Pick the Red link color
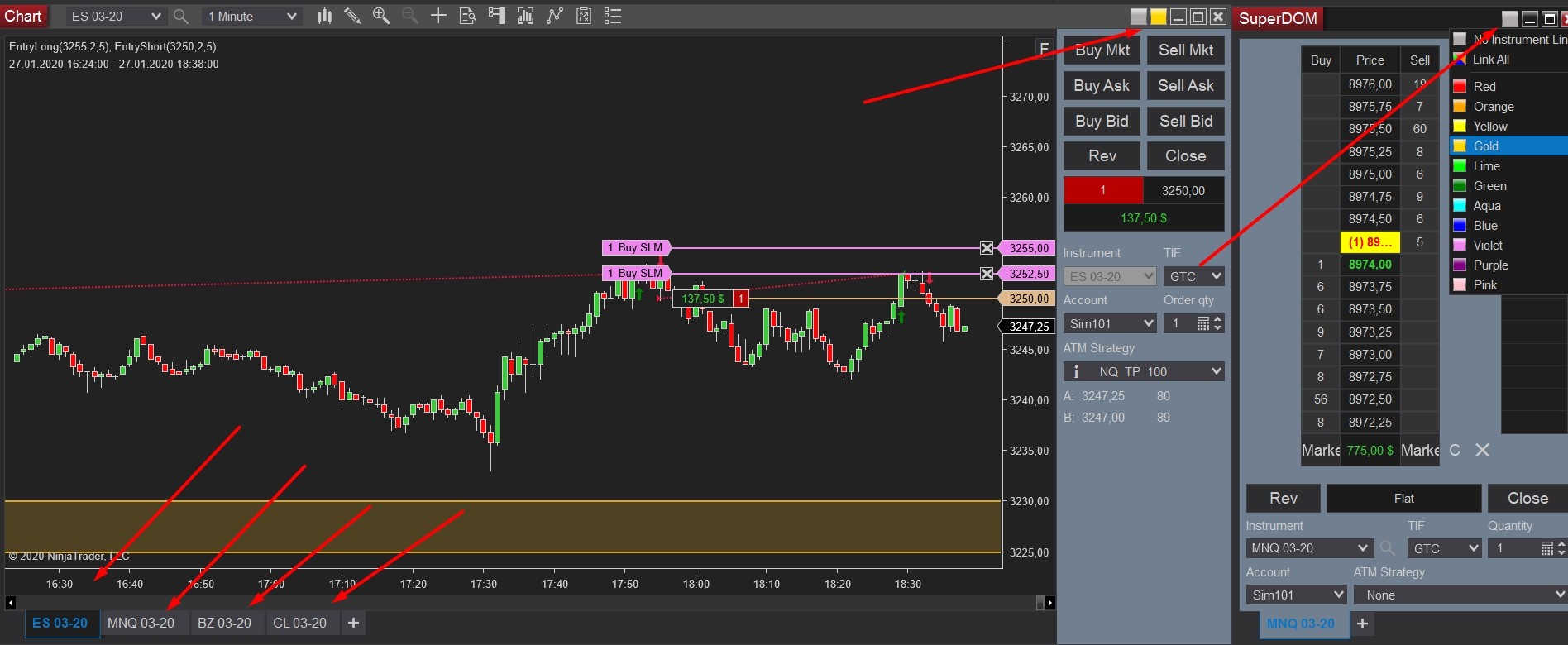The height and width of the screenshot is (645, 1568). tap(1509, 87)
